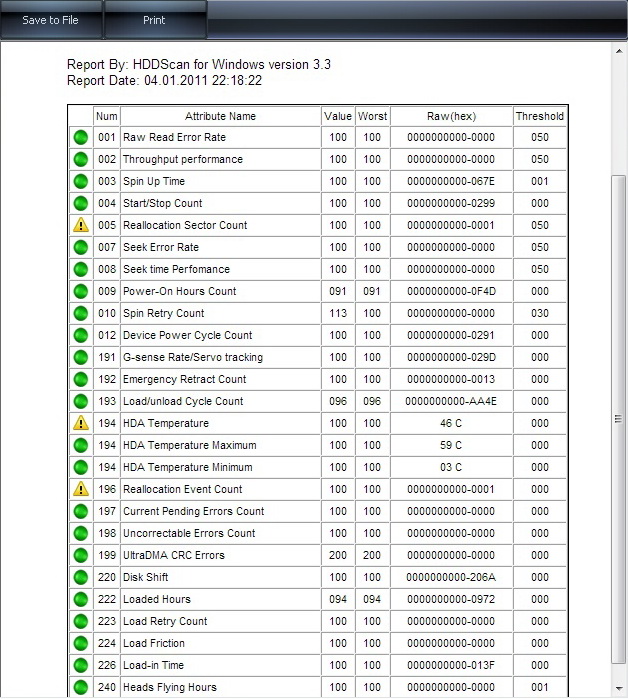The height and width of the screenshot is (699, 628).
Task: Click the Threshold column header
Action: click(x=539, y=116)
